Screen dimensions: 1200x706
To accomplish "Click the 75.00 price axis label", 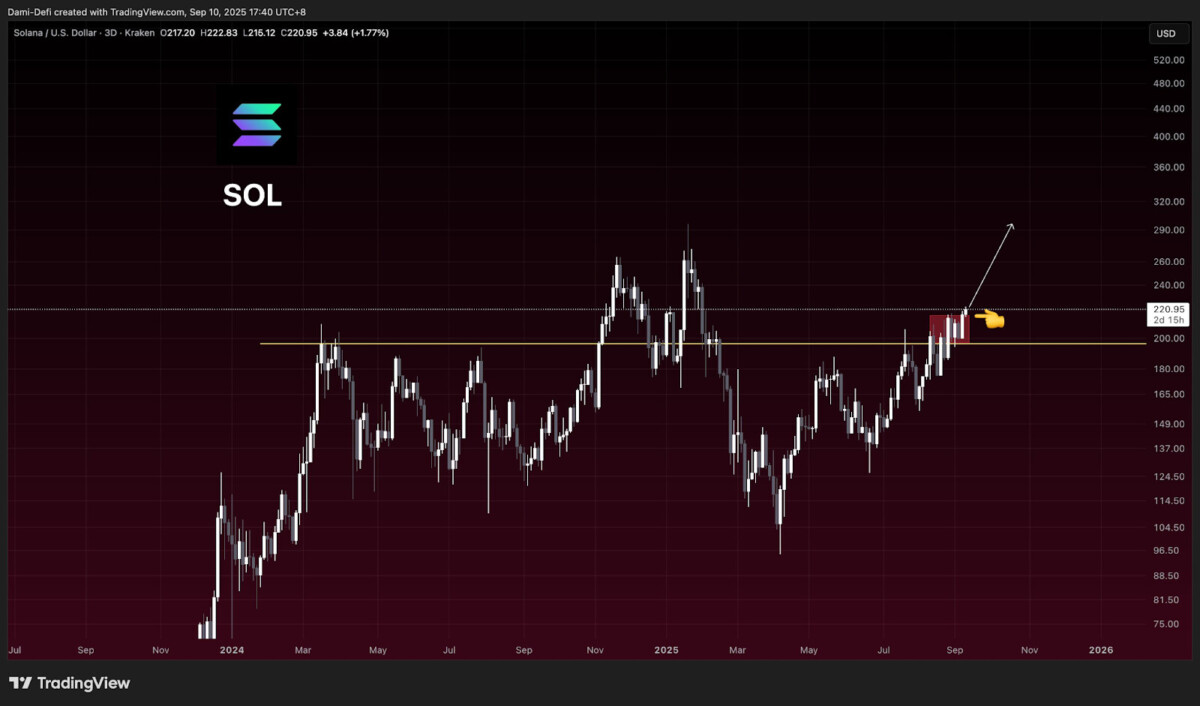I will (1165, 624).
